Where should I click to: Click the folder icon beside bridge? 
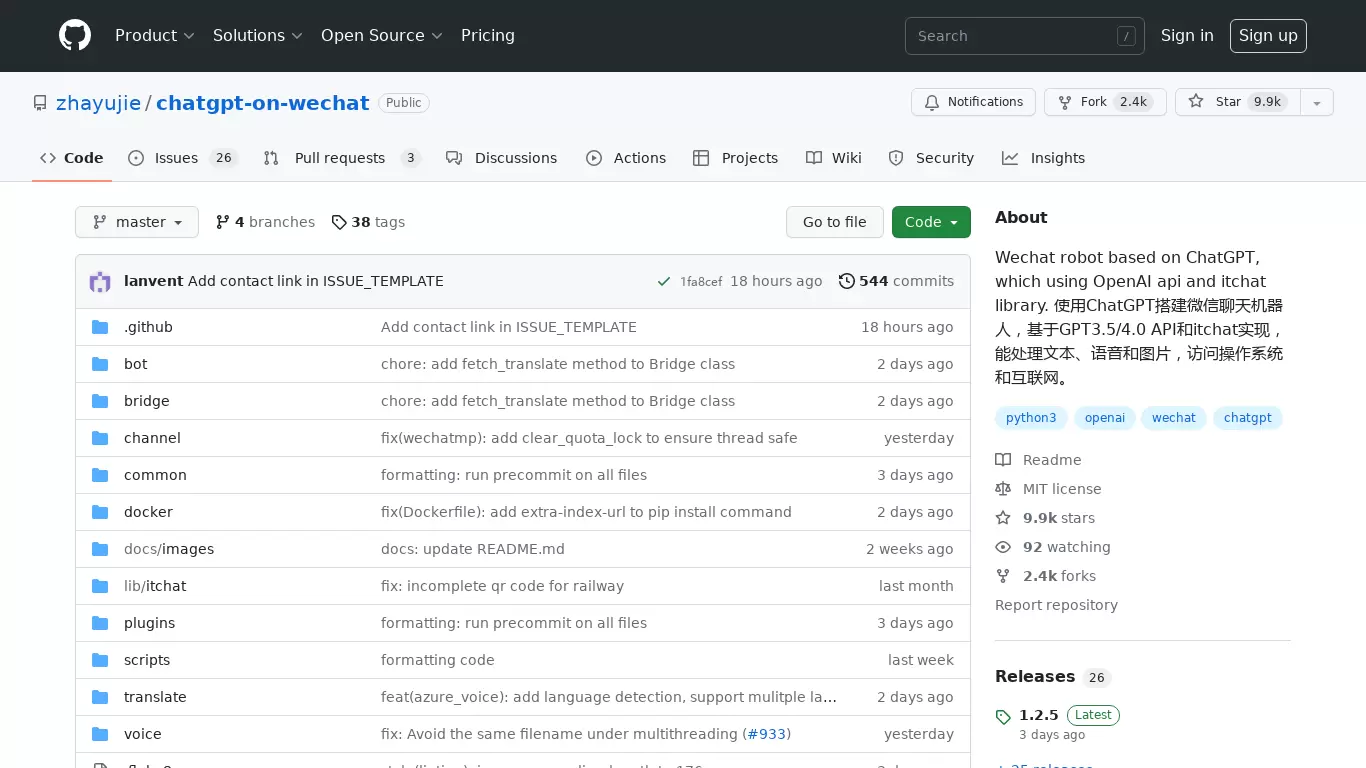point(100,401)
